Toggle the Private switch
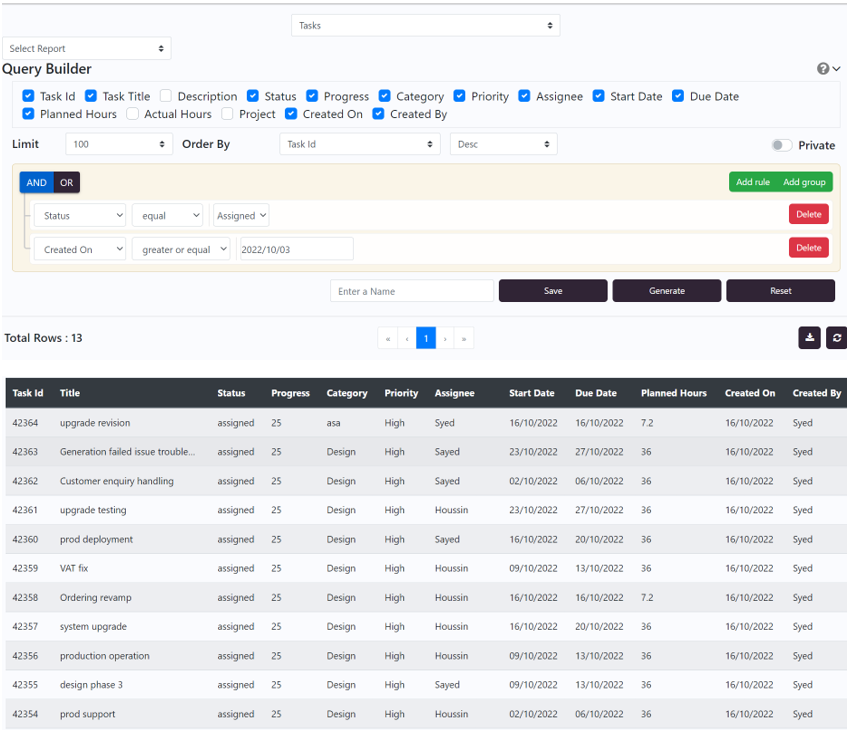Viewport: 852px width, 731px height. 782,145
